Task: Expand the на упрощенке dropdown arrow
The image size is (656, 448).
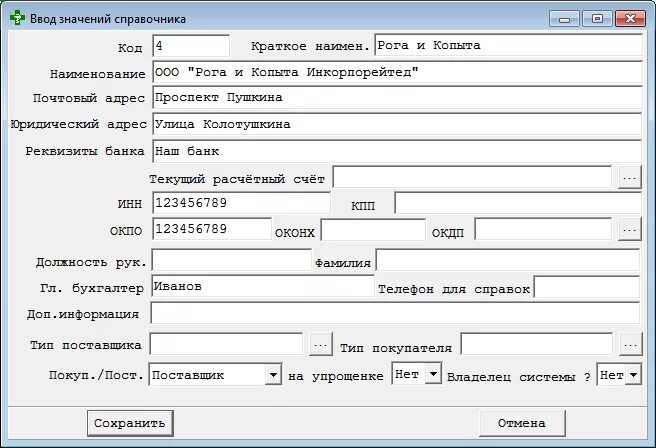Action: coord(433,374)
